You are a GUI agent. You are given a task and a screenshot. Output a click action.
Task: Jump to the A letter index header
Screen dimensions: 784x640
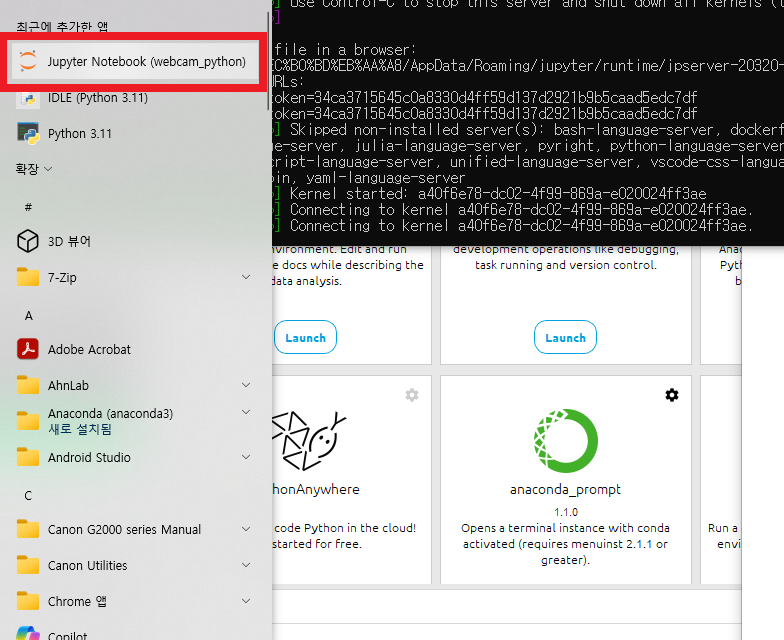click(28, 316)
